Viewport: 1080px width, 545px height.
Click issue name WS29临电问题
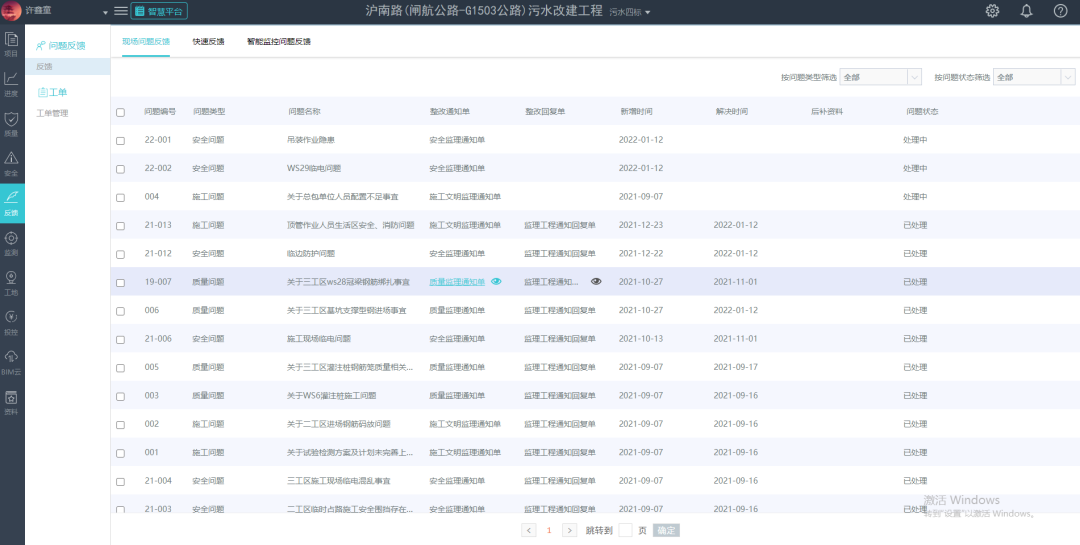314,168
